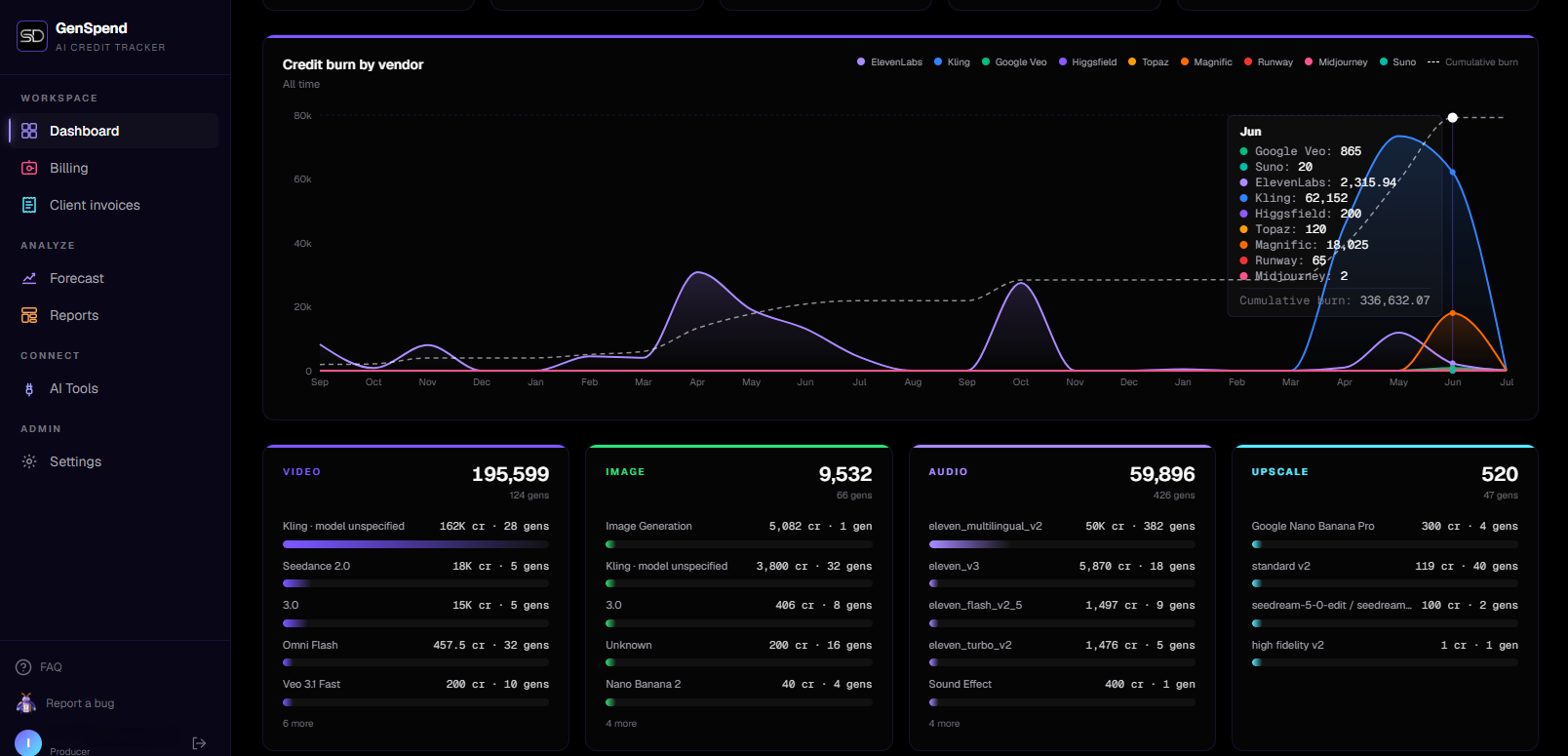Select the eleven_turbo_v2 row
Image resolution: width=1568 pixels, height=756 pixels.
tap(1062, 652)
